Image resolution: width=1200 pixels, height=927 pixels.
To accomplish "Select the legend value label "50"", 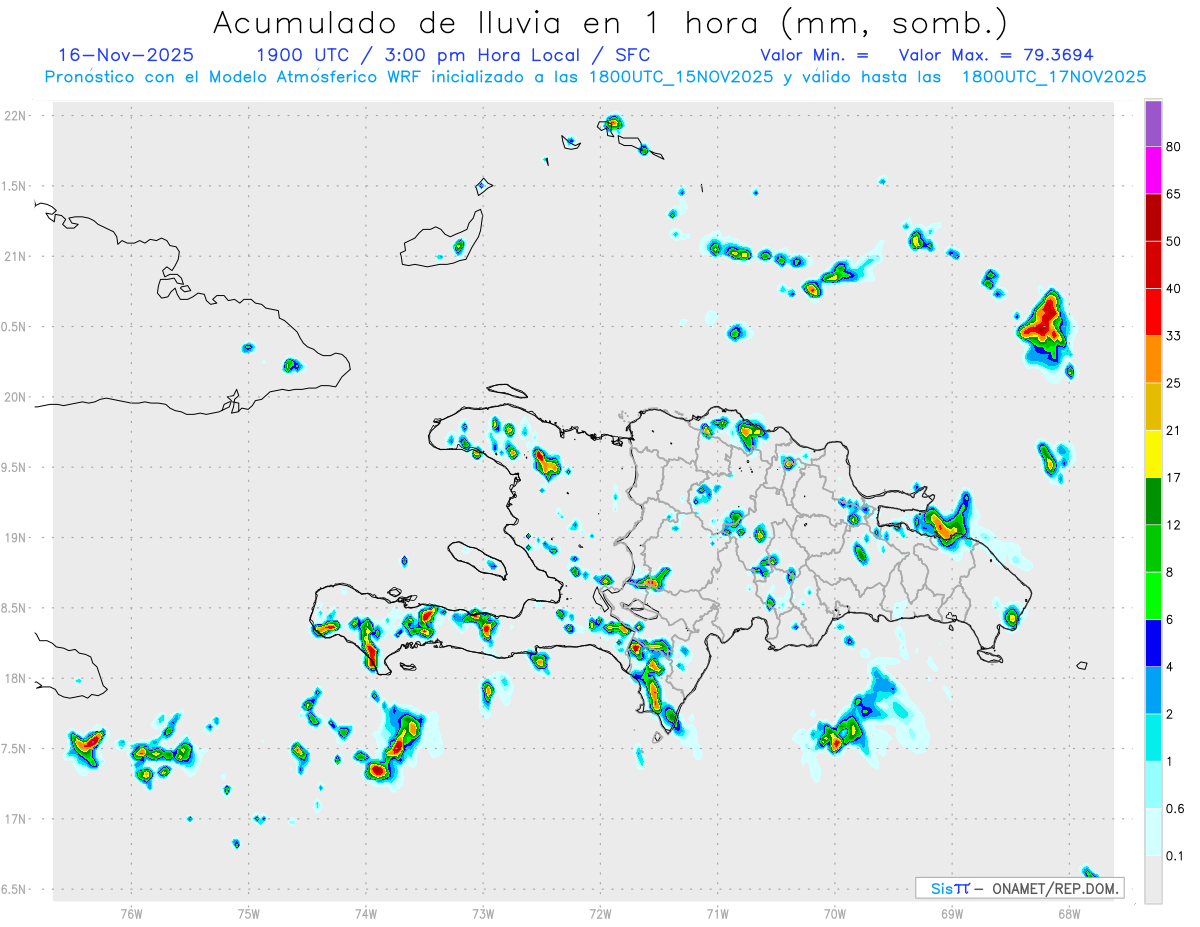I will 1174,242.
